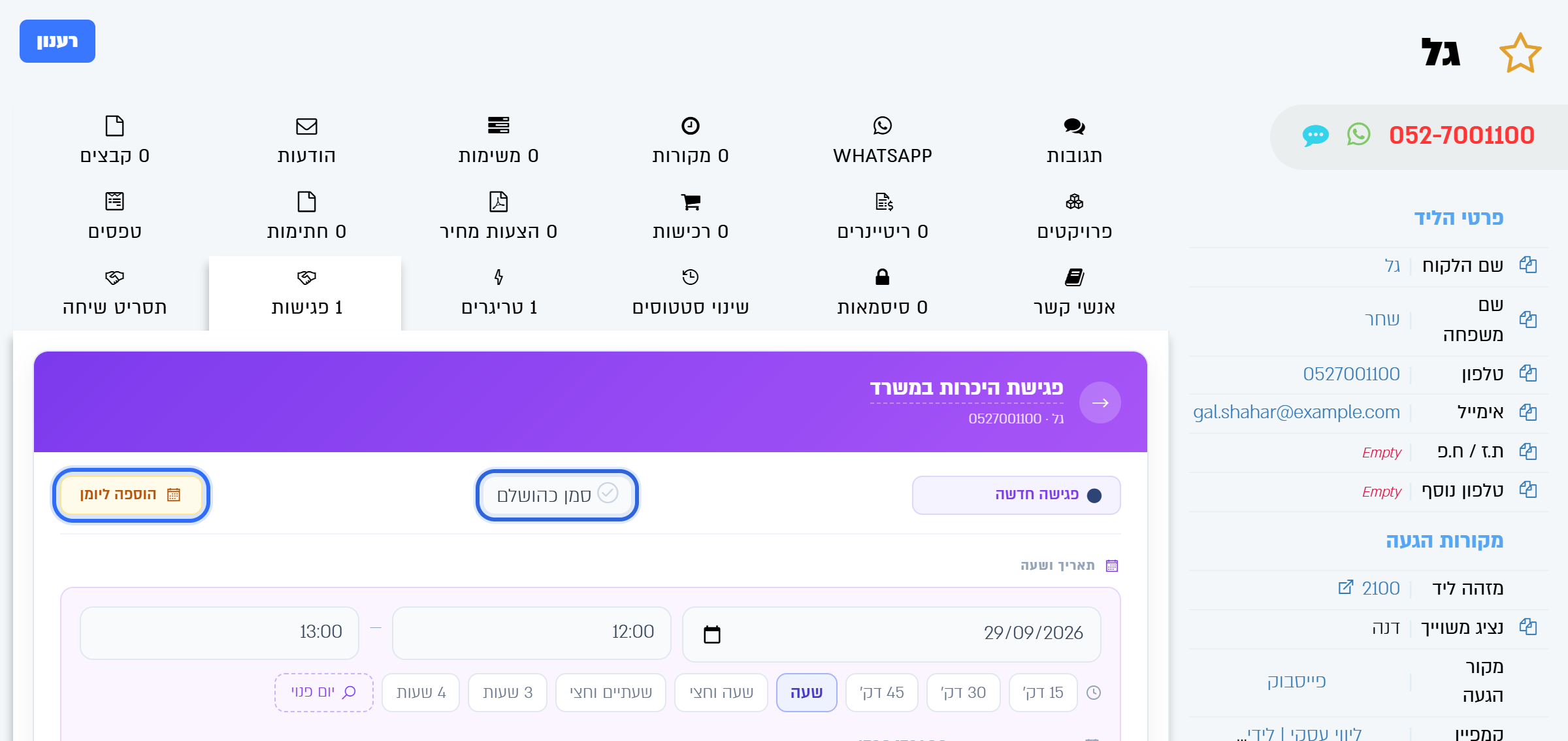Copy the ת.ז / ח.פ field value
This screenshot has height=741, width=1568.
click(x=1528, y=452)
